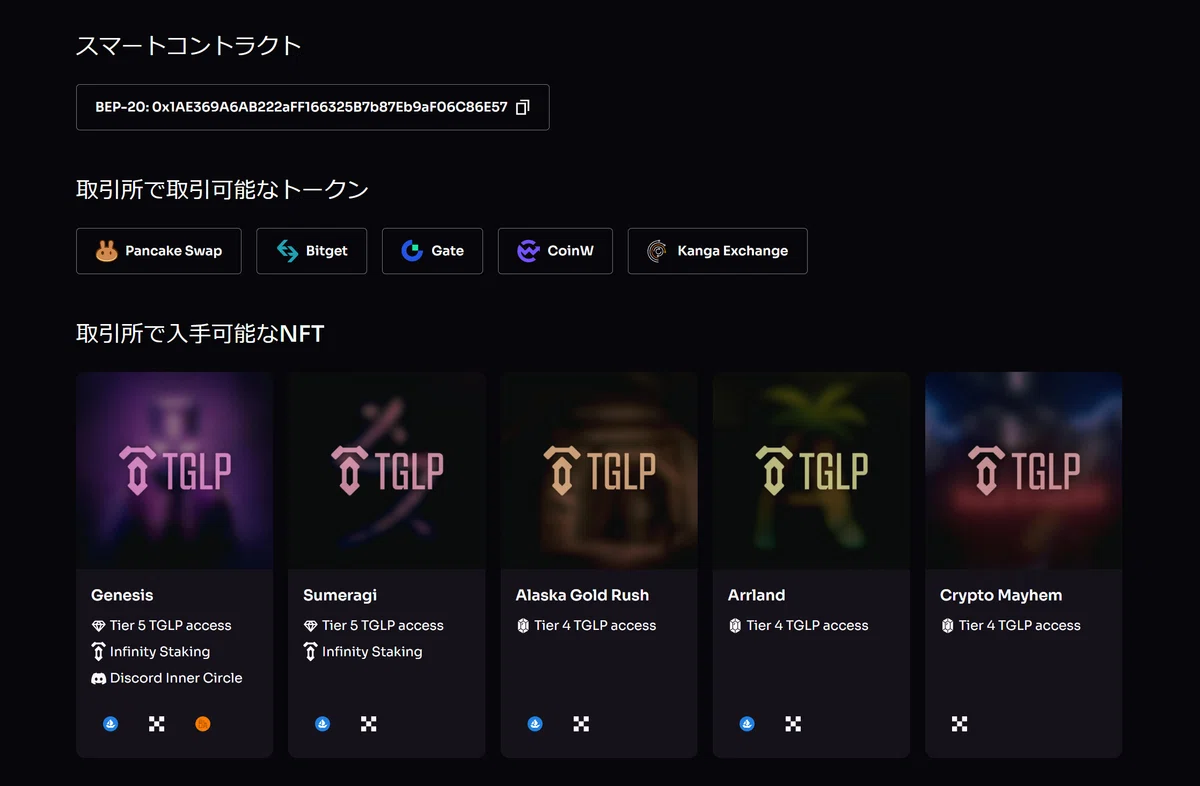The width and height of the screenshot is (1200, 786).
Task: Click the "スマートコントラクト" heading
Action: click(x=189, y=45)
